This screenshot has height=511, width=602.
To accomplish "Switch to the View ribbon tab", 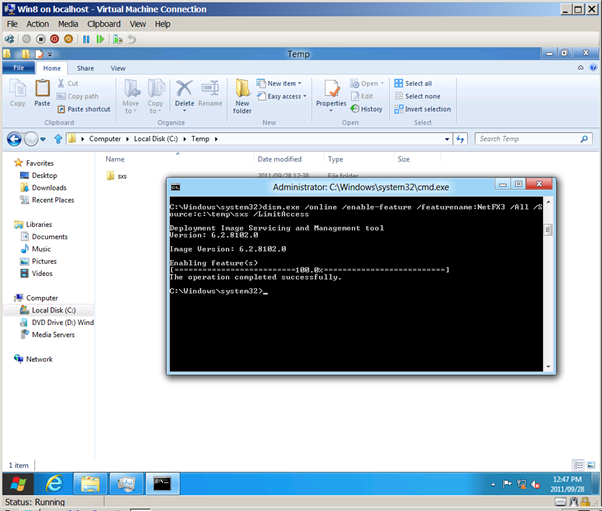I will point(118,68).
